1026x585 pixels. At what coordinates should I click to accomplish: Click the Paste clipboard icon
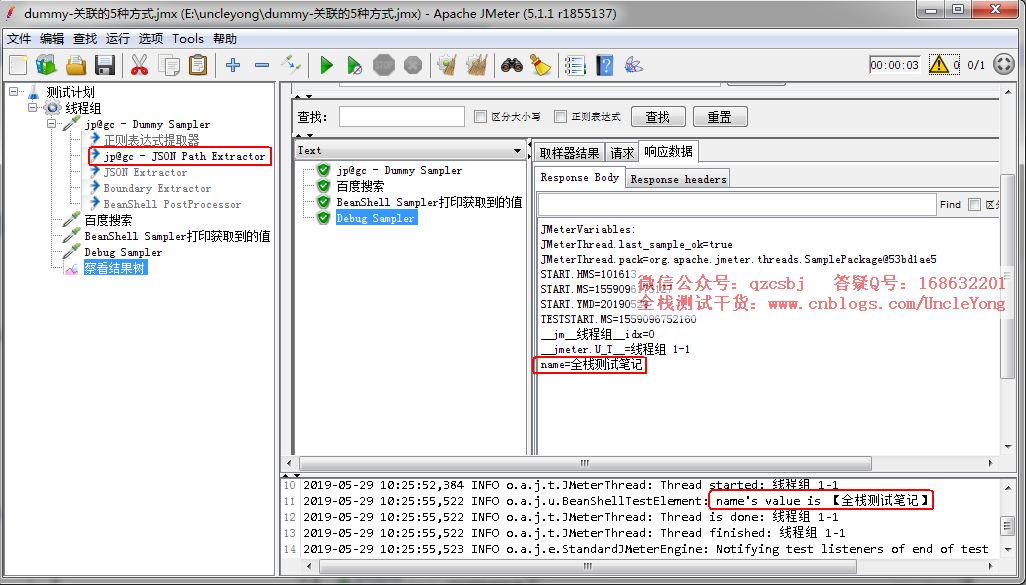(198, 65)
